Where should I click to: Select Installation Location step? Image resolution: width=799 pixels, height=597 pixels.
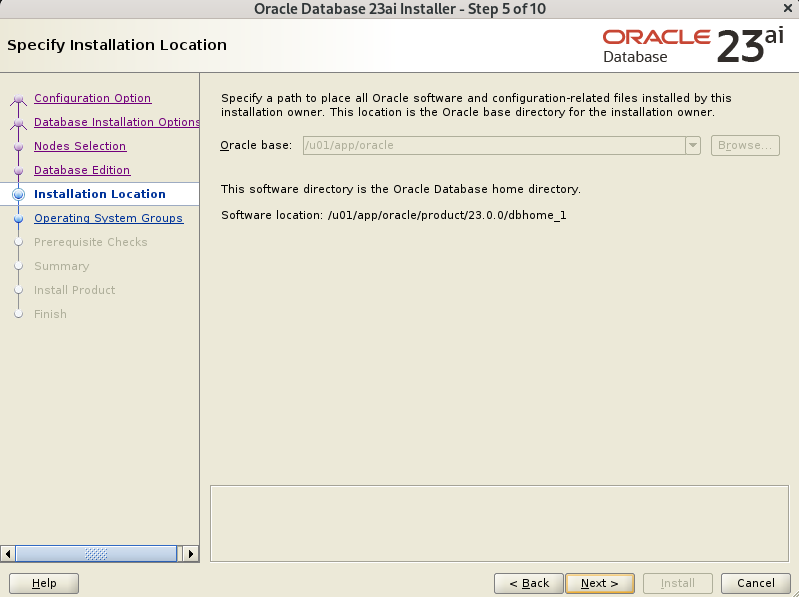100,194
